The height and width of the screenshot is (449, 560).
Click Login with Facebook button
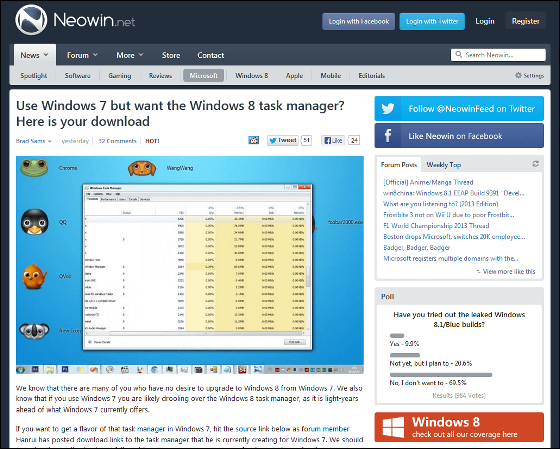(x=359, y=21)
